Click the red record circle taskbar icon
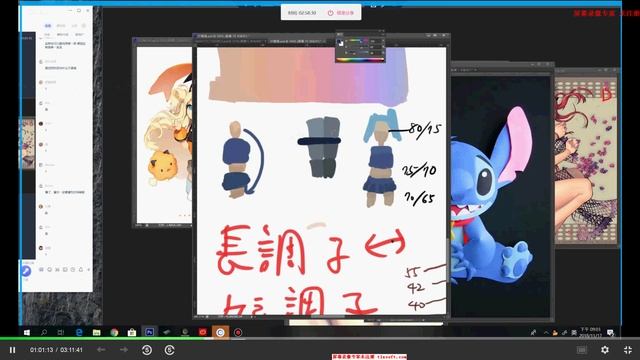Image resolution: width=640 pixels, height=360 pixels. click(x=238, y=332)
